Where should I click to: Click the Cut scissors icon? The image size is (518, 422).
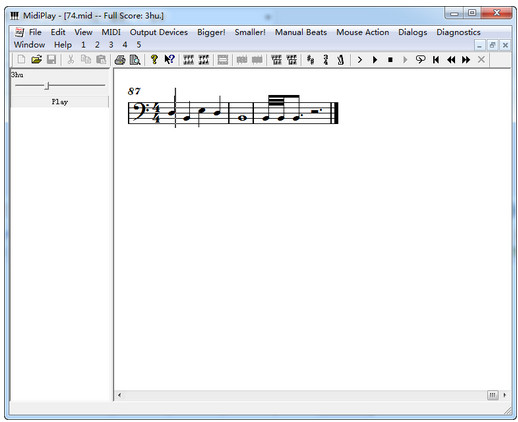(71, 60)
